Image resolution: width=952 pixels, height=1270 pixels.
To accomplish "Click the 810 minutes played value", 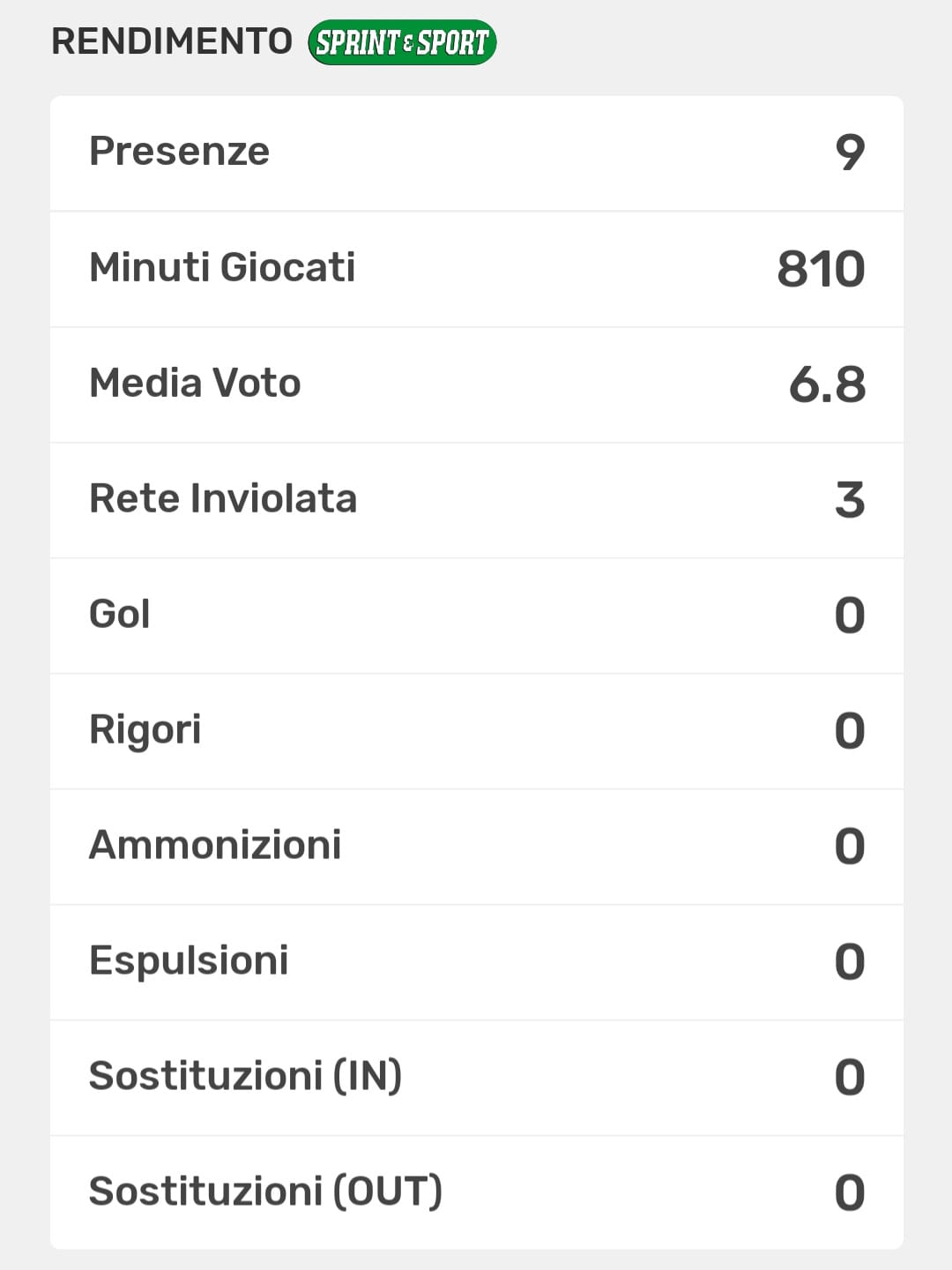I will coord(821,269).
